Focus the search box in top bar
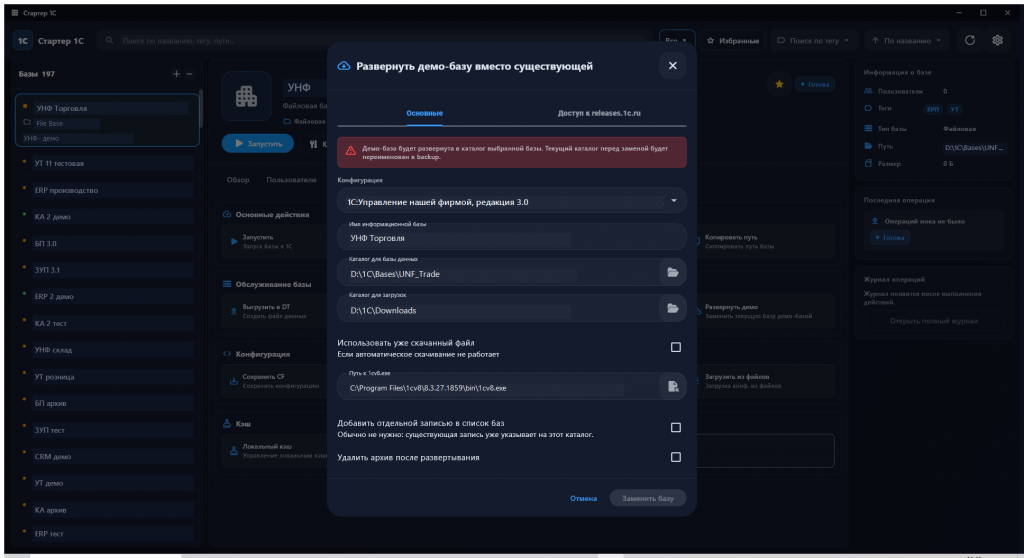The image size is (1024, 558). (x=376, y=41)
